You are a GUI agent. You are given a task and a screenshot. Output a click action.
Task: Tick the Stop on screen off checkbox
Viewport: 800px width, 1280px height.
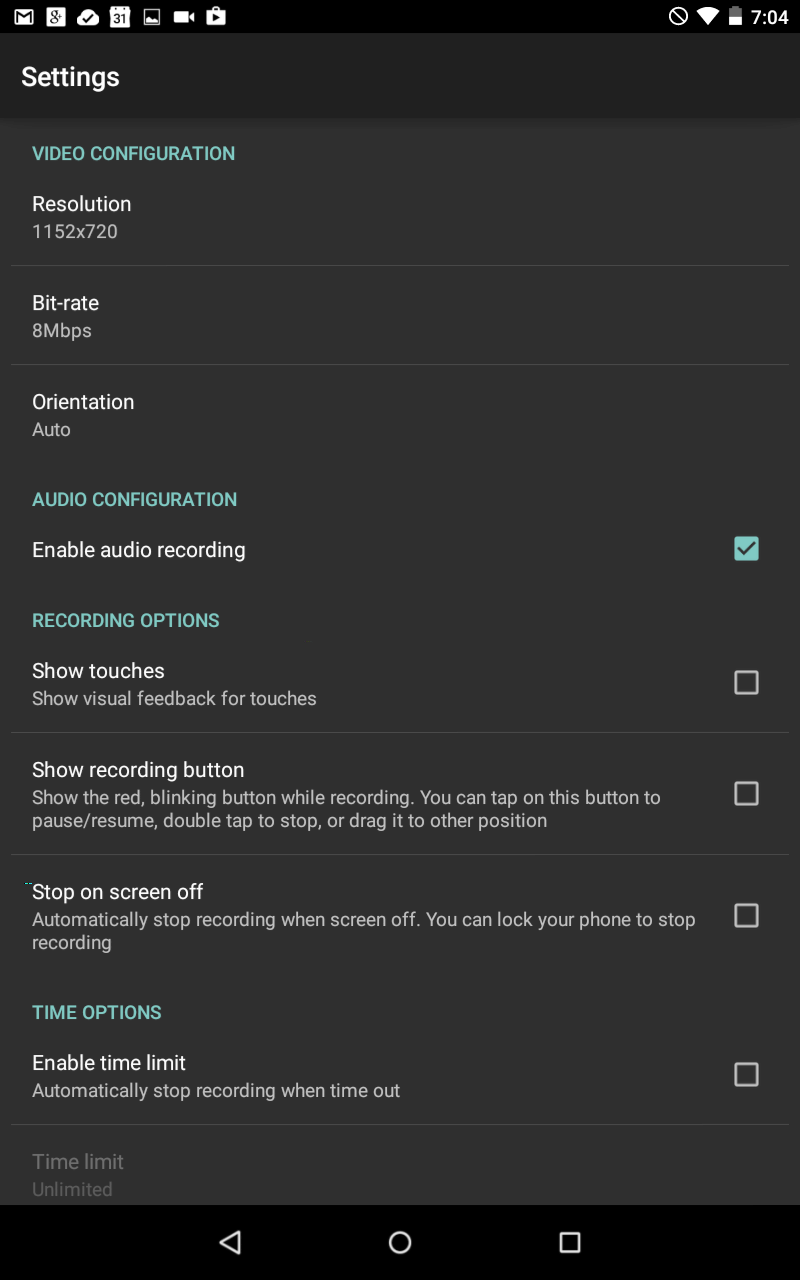pyautogui.click(x=746, y=915)
